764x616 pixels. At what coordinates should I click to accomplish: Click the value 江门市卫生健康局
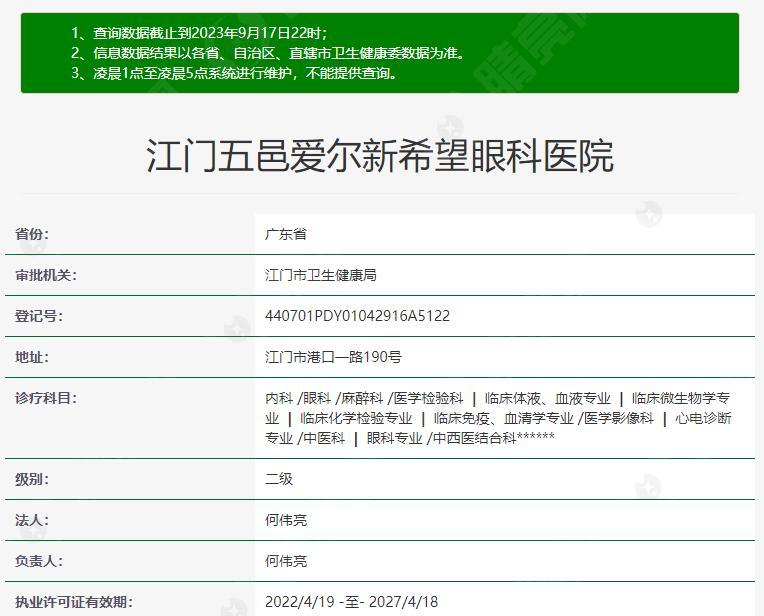pos(321,275)
